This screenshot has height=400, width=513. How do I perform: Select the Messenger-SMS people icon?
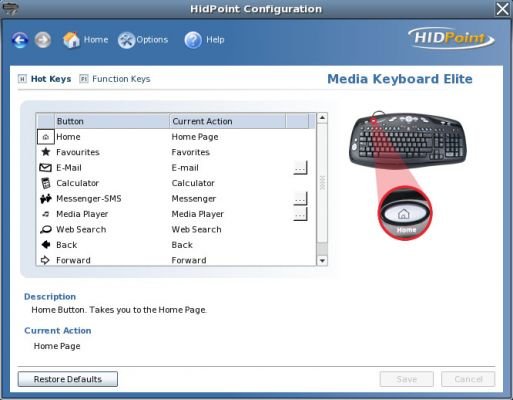pos(46,199)
